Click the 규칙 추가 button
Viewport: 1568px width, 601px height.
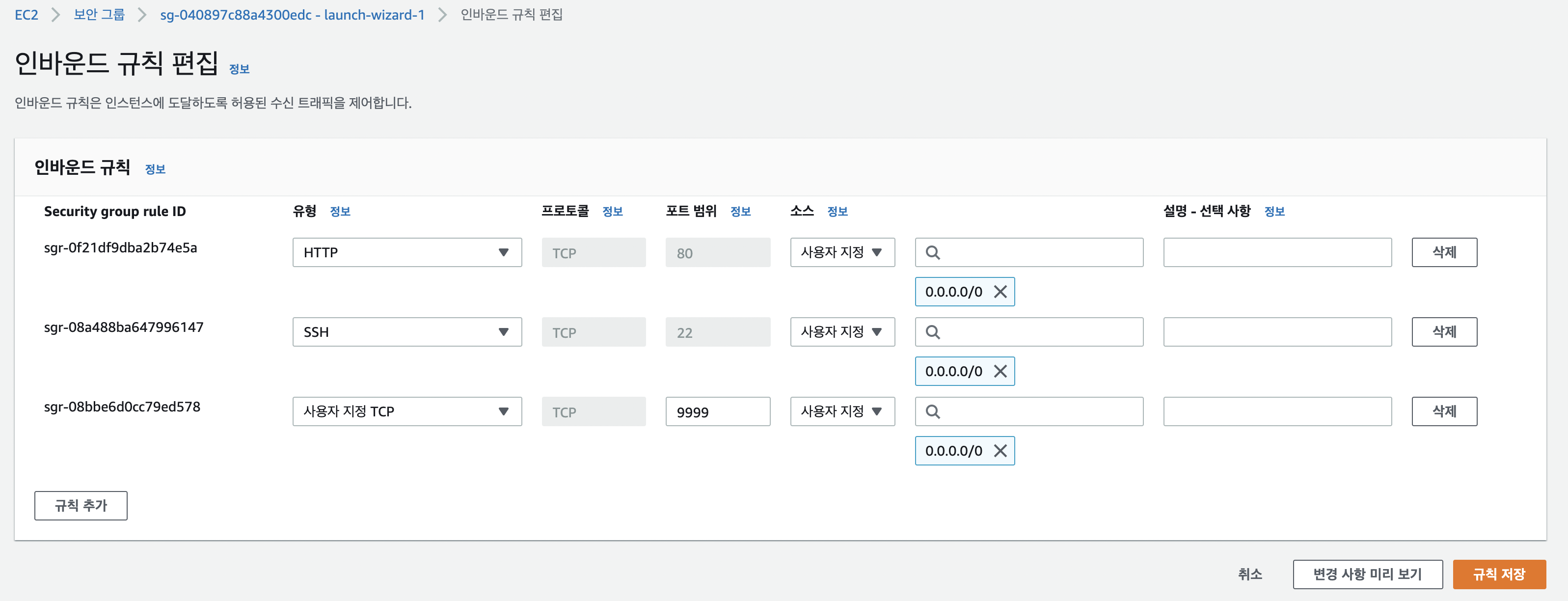click(x=81, y=505)
